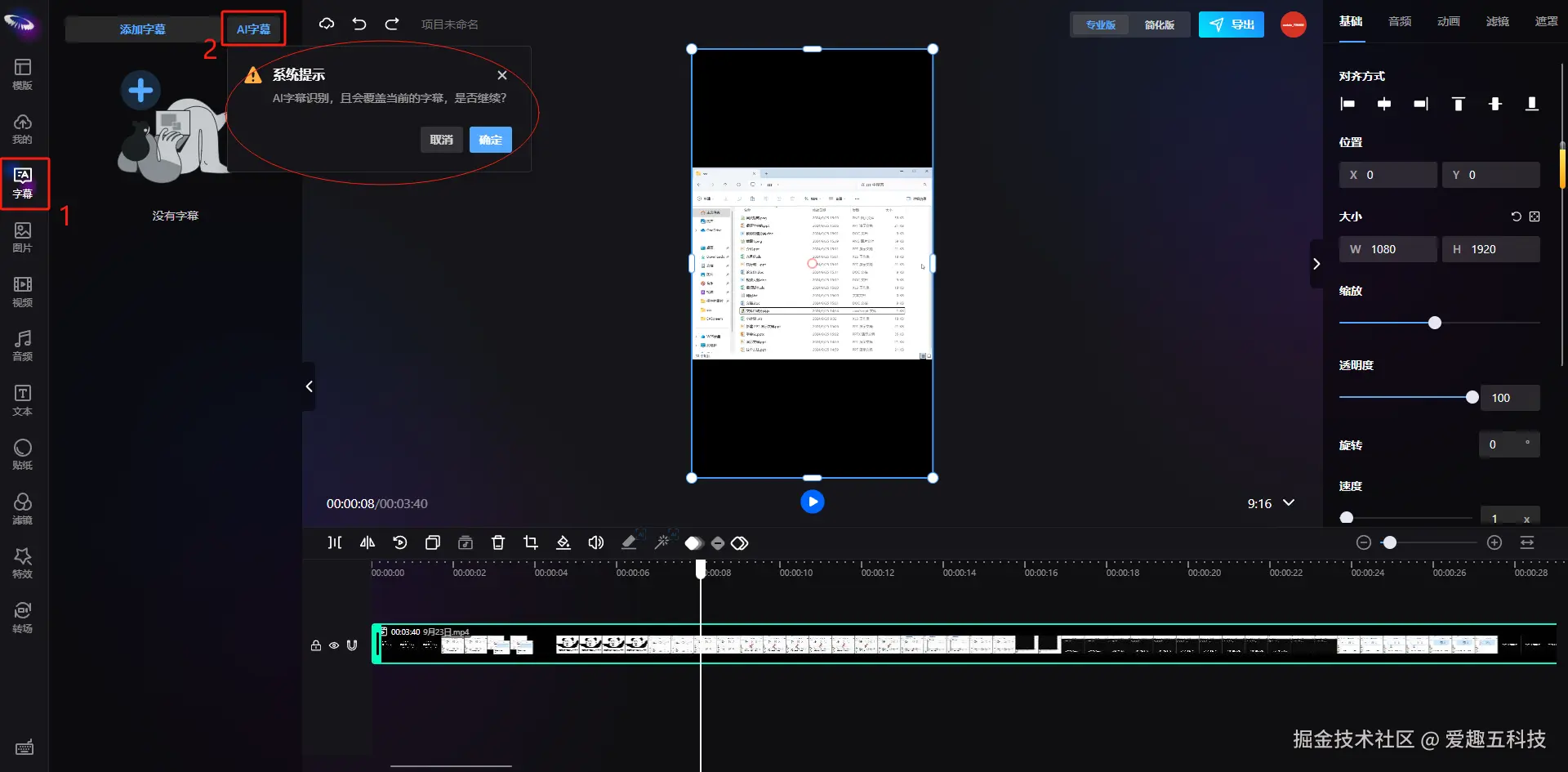Open the 转场 transitions panel
This screenshot has width=1568, height=772.
click(x=23, y=618)
